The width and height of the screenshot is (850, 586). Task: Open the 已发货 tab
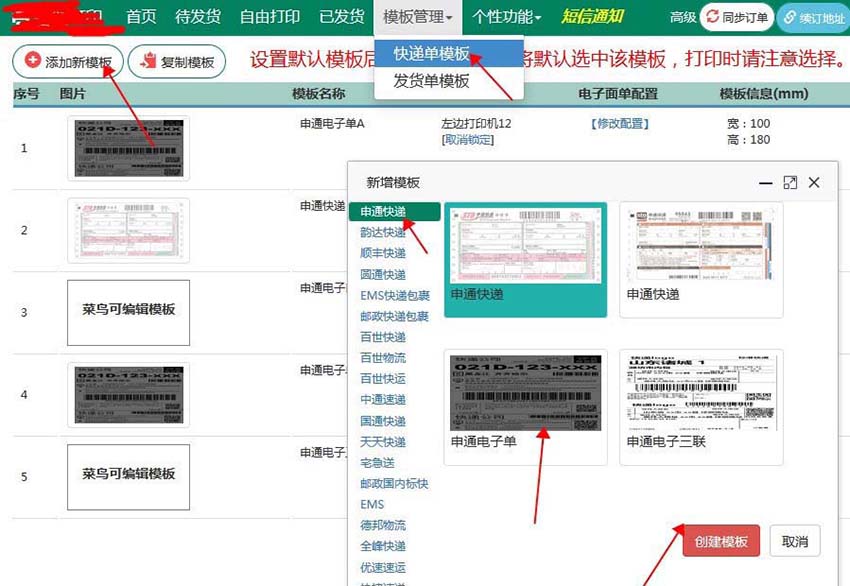(x=342, y=17)
